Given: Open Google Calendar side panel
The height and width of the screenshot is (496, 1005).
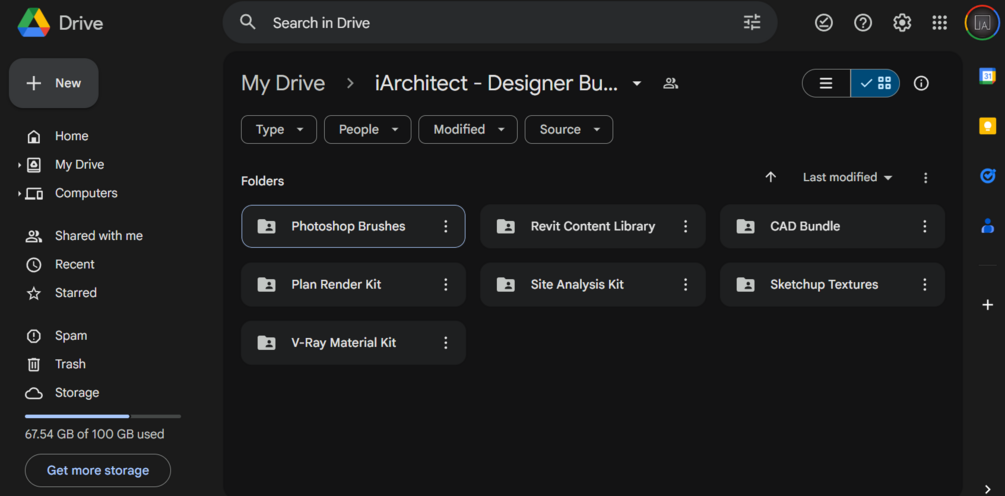Looking at the screenshot, I should click(x=987, y=76).
